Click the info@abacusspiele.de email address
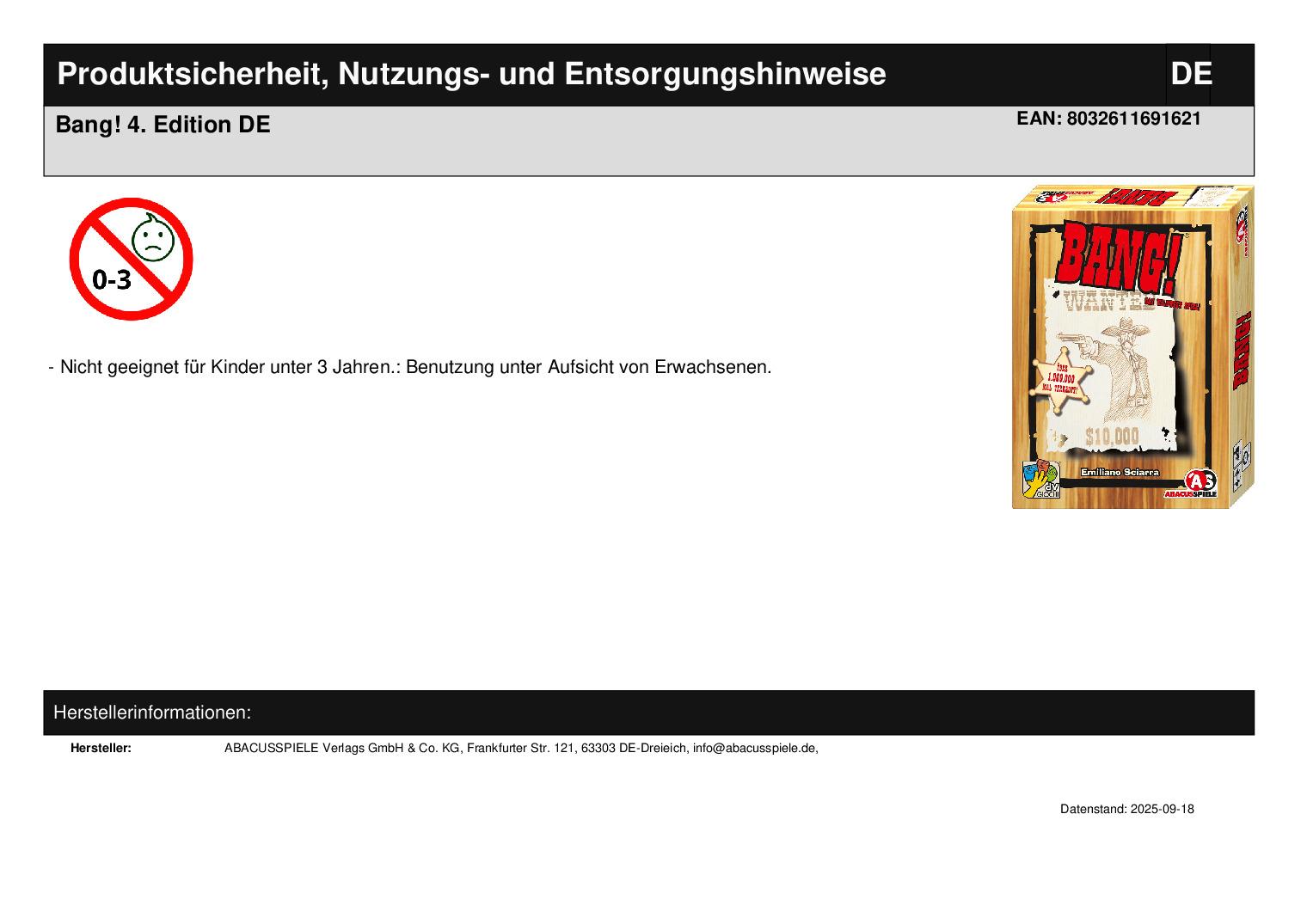 click(755, 748)
